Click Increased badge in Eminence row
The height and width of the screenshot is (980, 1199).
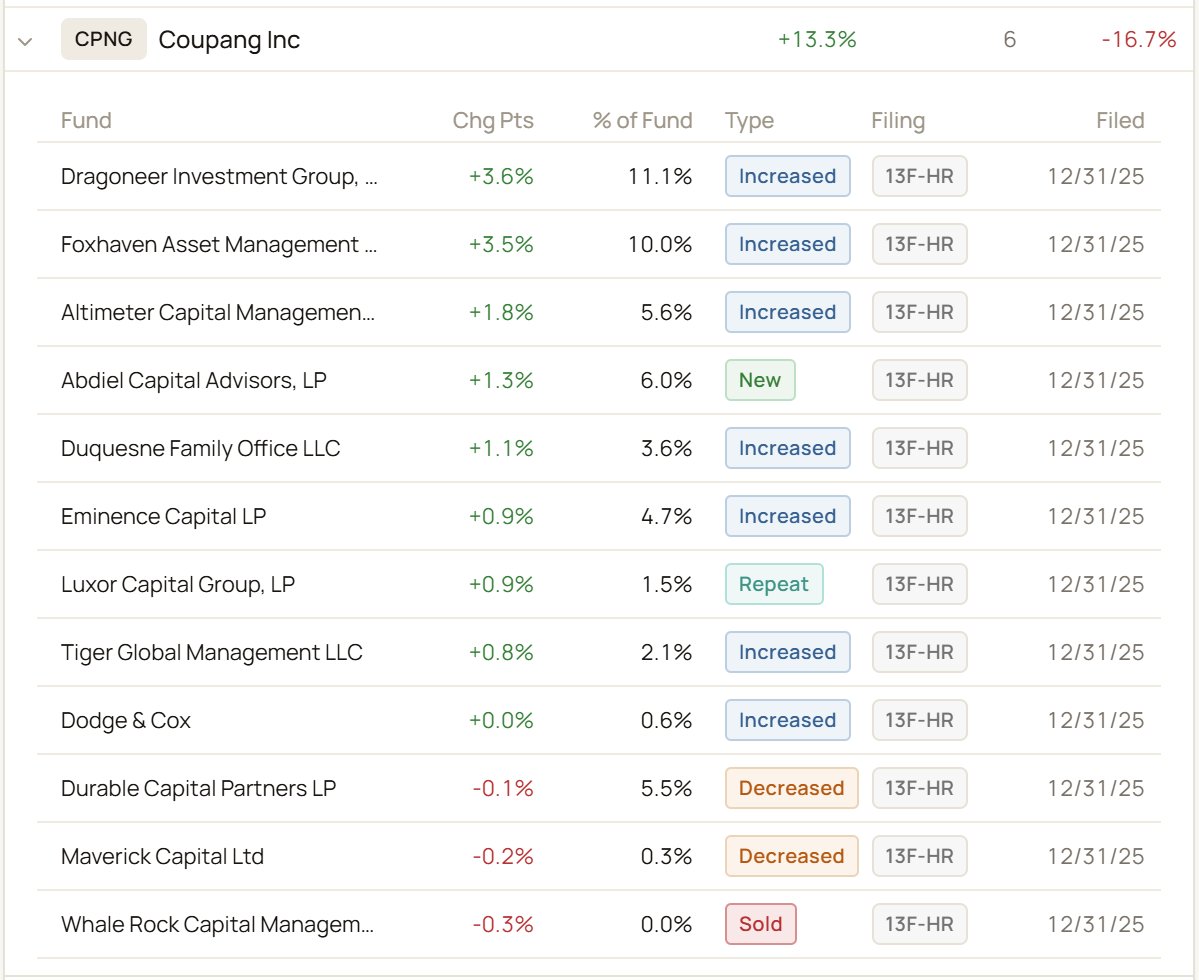tap(788, 516)
